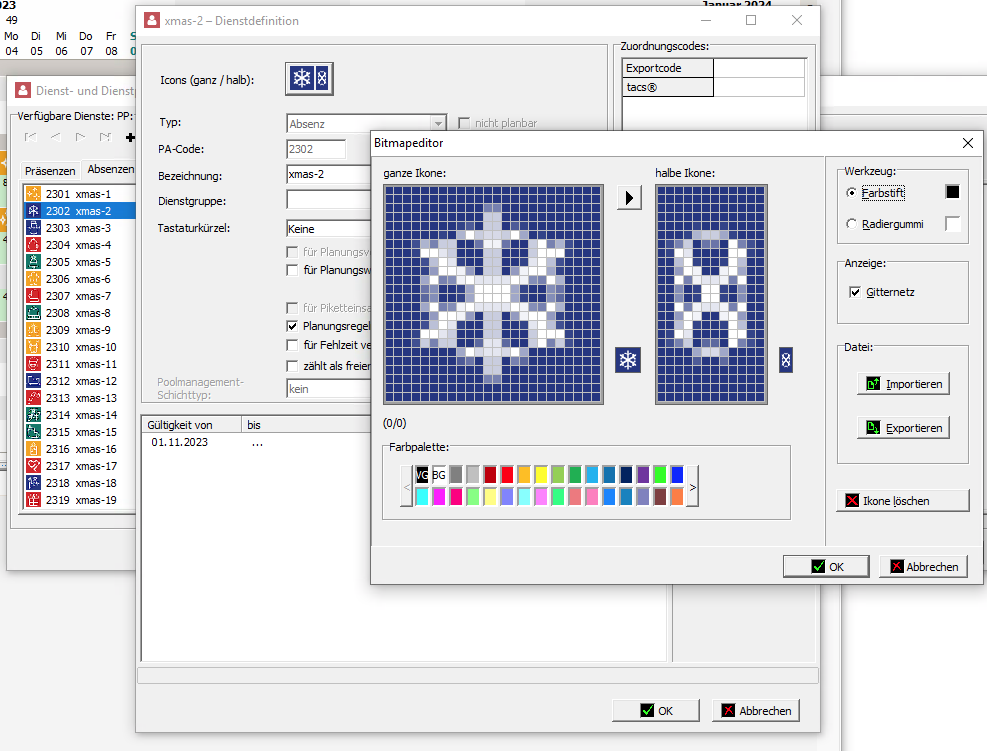This screenshot has height=751, width=987.
Task: Click the Farbstift black color indicator
Action: tap(952, 192)
